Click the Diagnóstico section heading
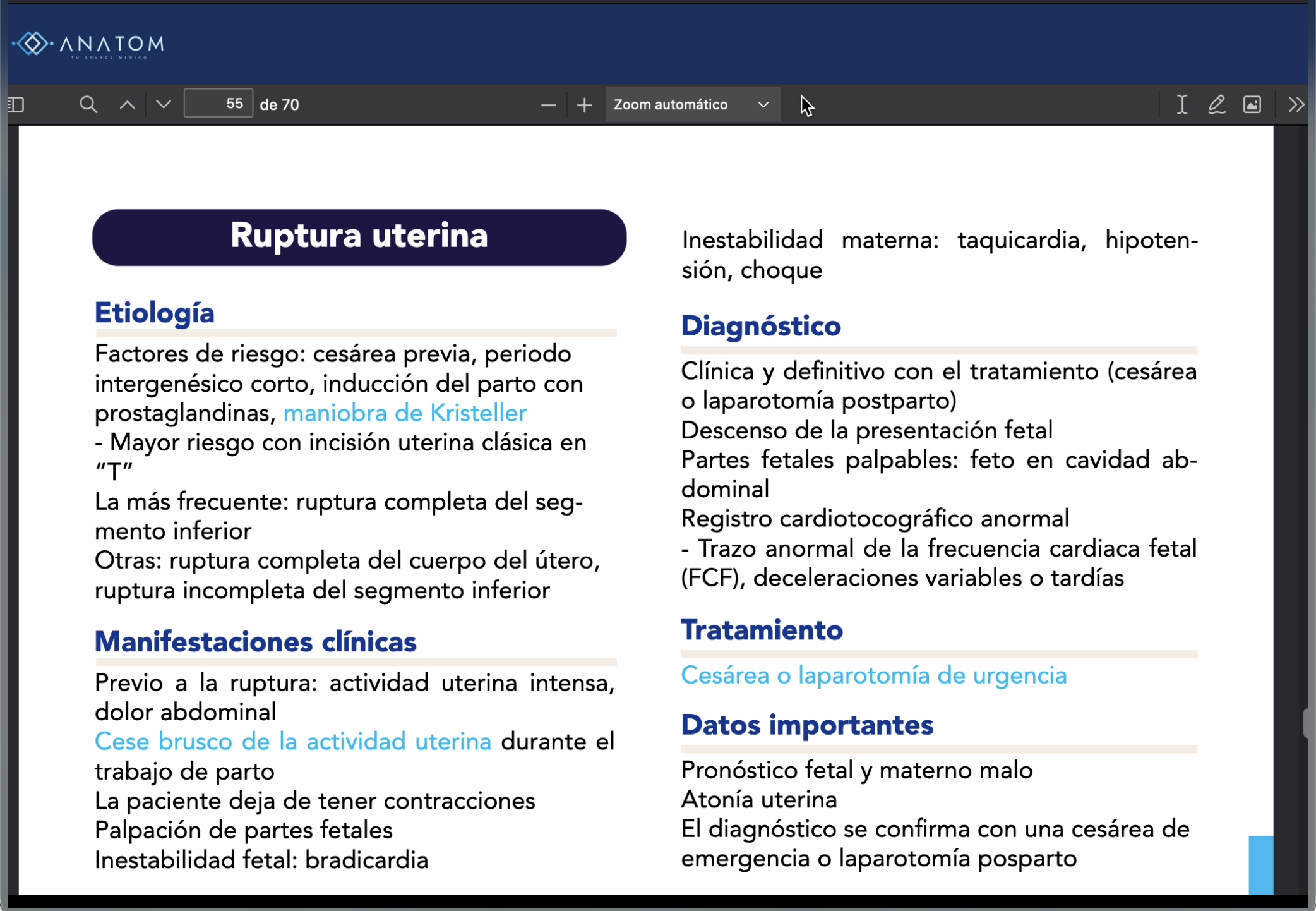The height and width of the screenshot is (911, 1316). click(x=760, y=326)
